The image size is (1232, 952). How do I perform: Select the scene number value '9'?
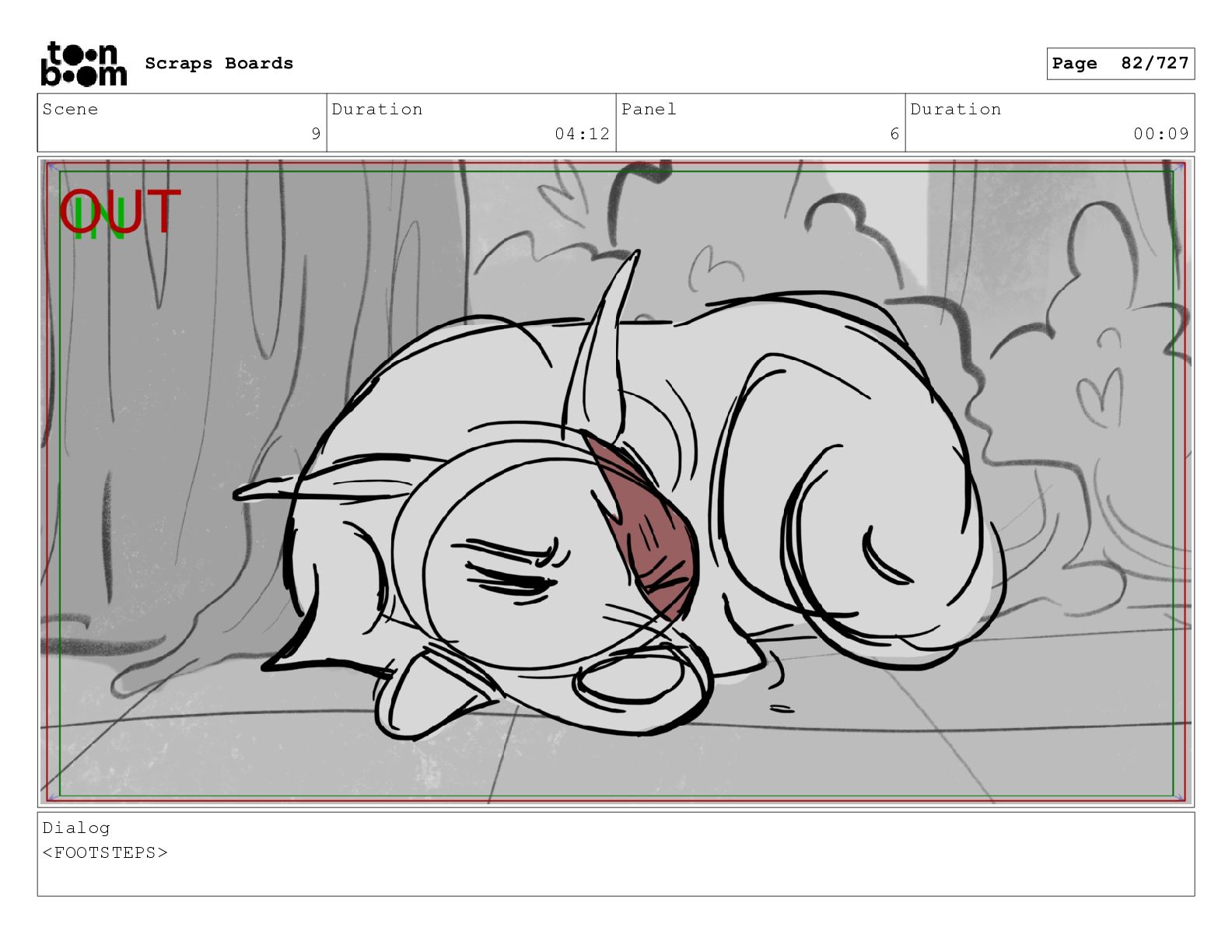(316, 134)
